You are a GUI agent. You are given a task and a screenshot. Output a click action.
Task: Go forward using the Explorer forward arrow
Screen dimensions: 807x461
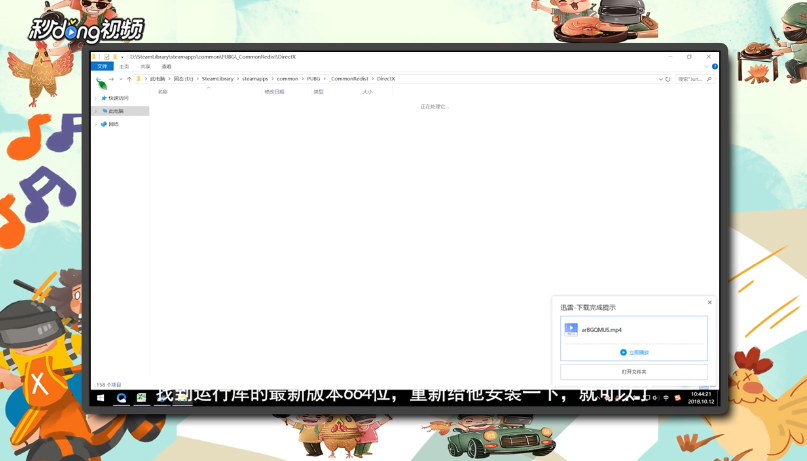coord(111,79)
